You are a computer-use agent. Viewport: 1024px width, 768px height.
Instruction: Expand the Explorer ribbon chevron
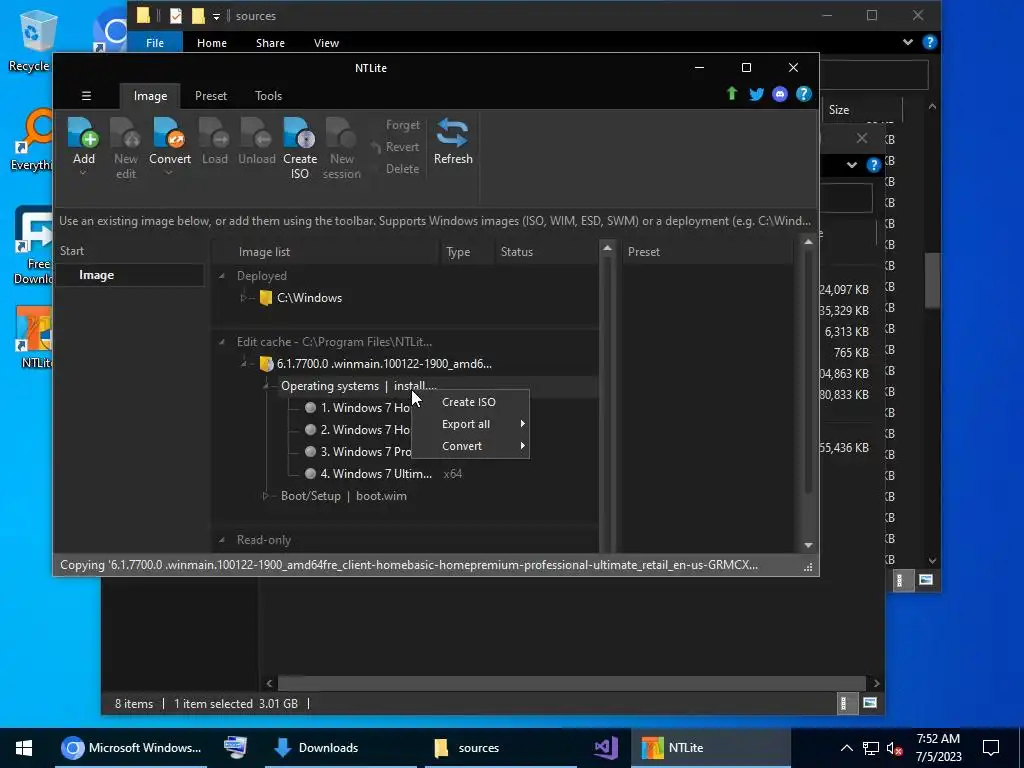(908, 42)
